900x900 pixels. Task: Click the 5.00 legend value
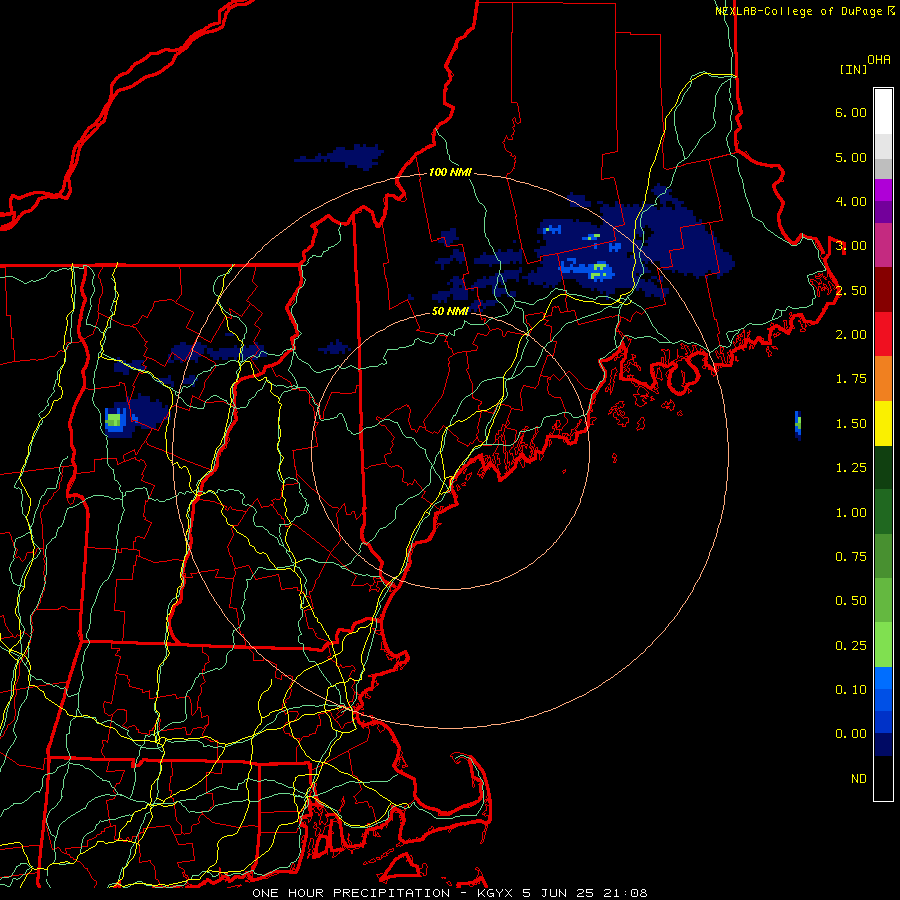851,157
